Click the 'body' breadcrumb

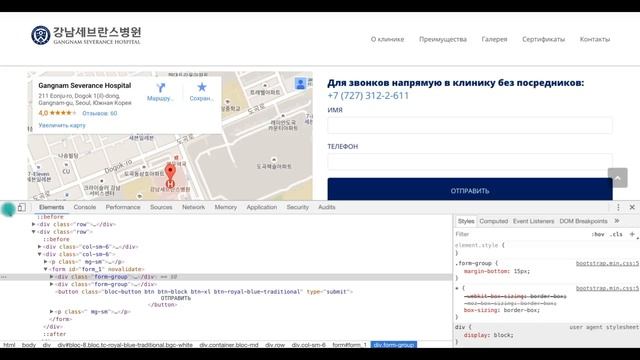[x=29, y=345]
